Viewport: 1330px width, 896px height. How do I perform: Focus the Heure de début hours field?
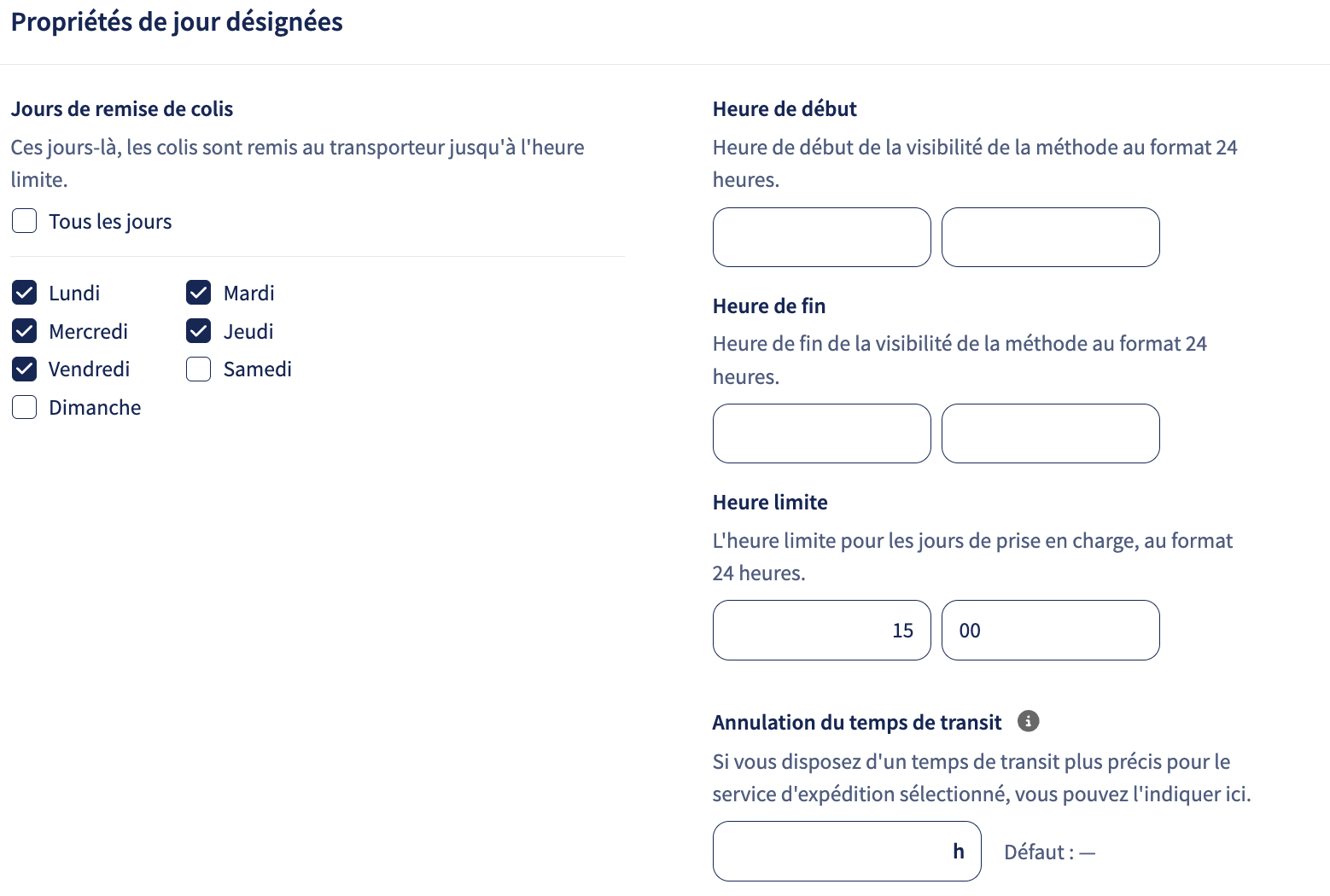[822, 237]
